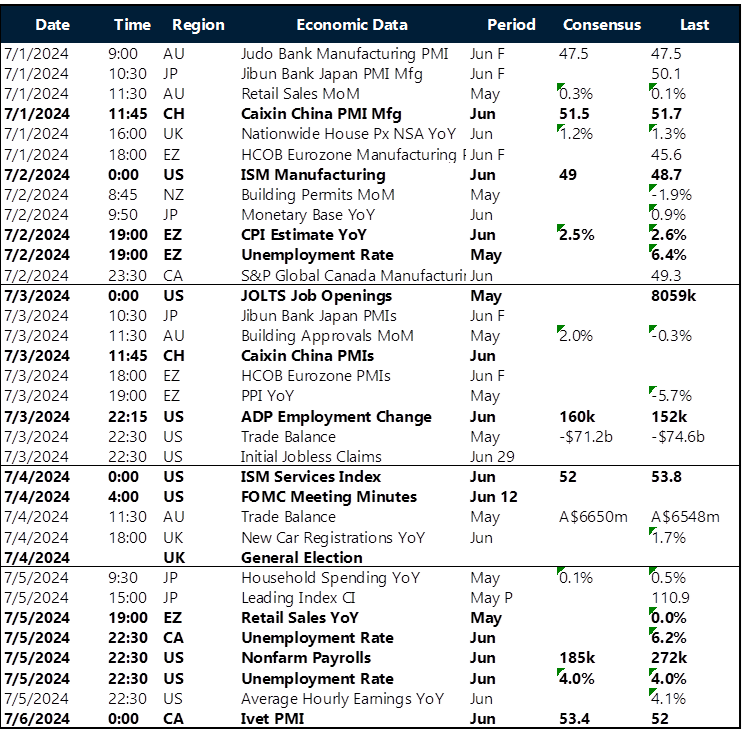742x730 pixels.
Task: Click the Time column header
Action: [132, 25]
